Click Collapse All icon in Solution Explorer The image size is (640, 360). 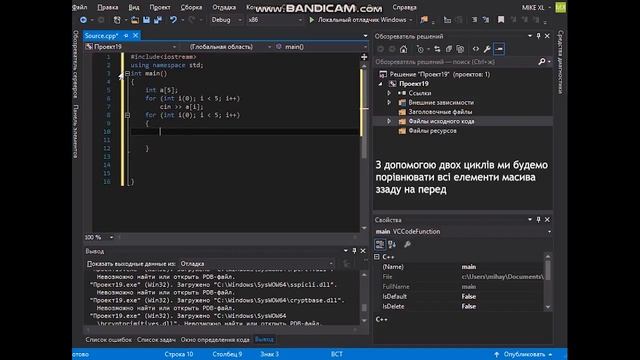(449, 49)
